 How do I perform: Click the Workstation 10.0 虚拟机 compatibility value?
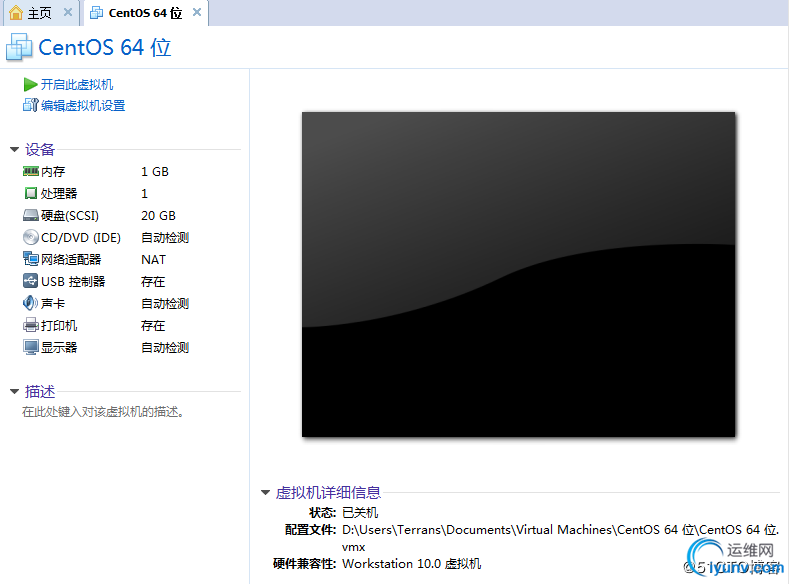(412, 563)
